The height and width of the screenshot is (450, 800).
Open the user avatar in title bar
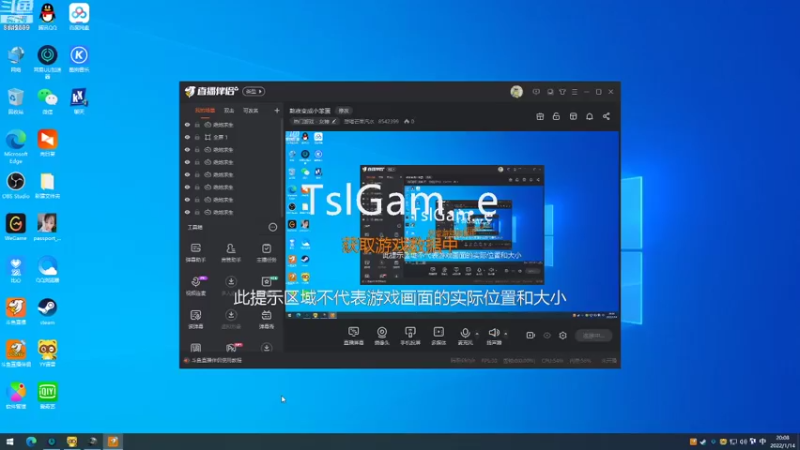pyautogui.click(x=516, y=92)
